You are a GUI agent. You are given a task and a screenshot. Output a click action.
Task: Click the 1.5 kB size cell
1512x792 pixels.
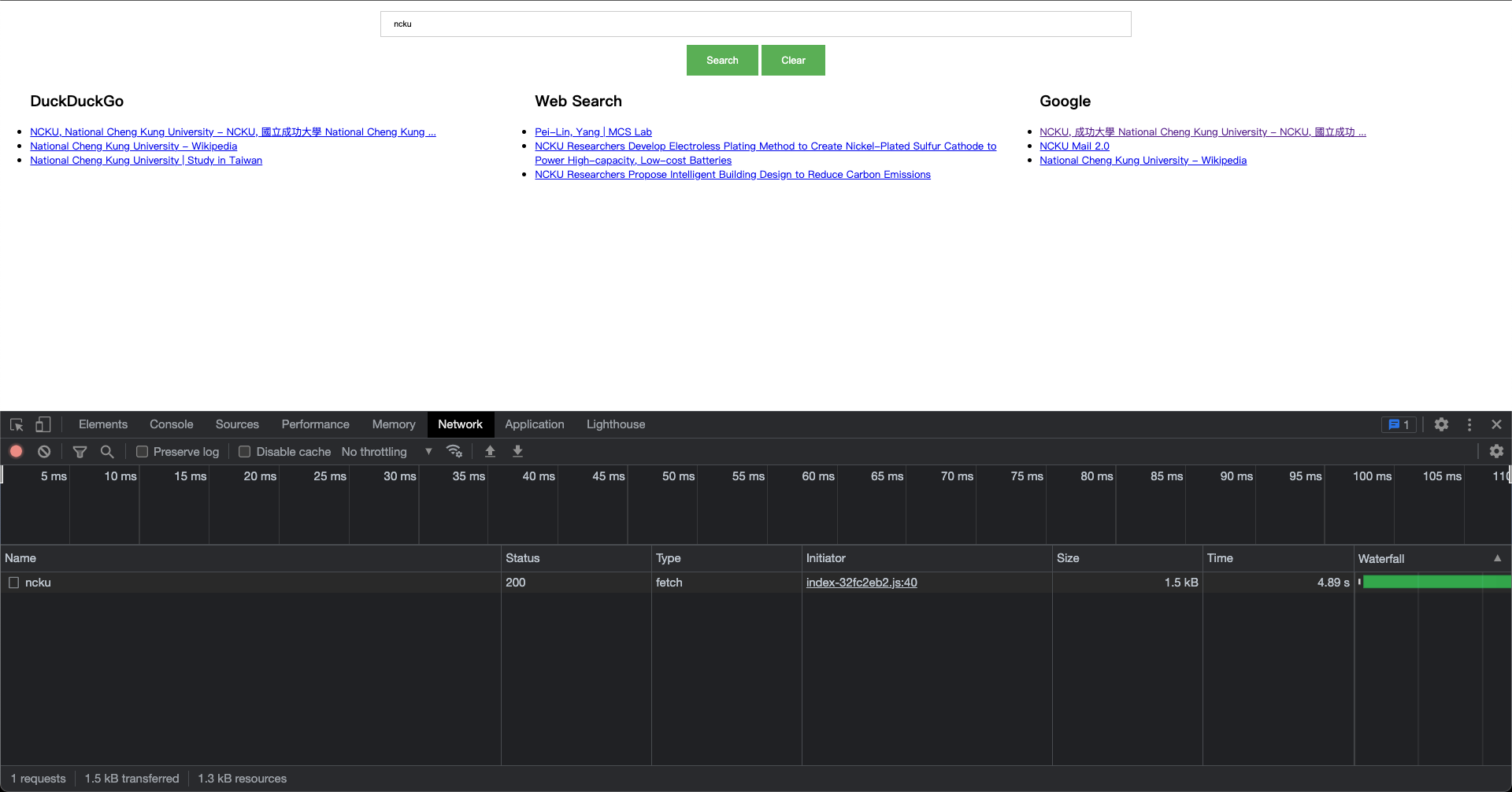tap(1128, 583)
